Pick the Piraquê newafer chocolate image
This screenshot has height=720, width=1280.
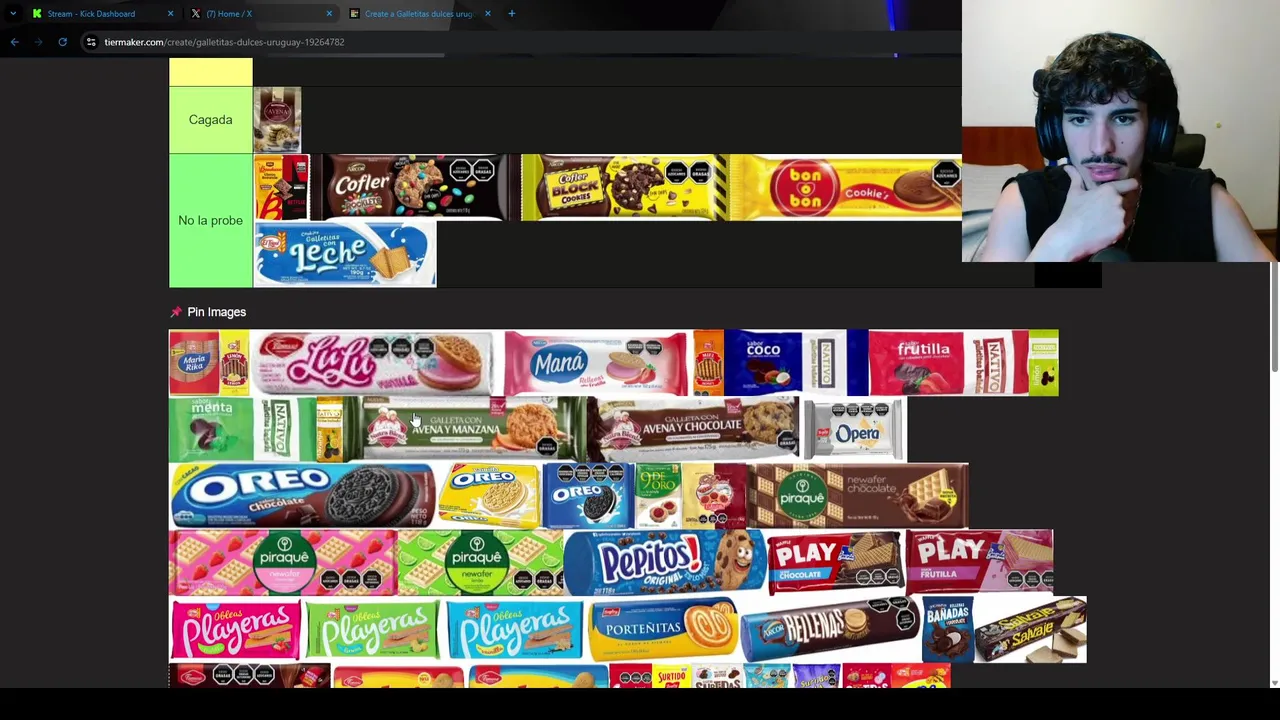click(858, 496)
